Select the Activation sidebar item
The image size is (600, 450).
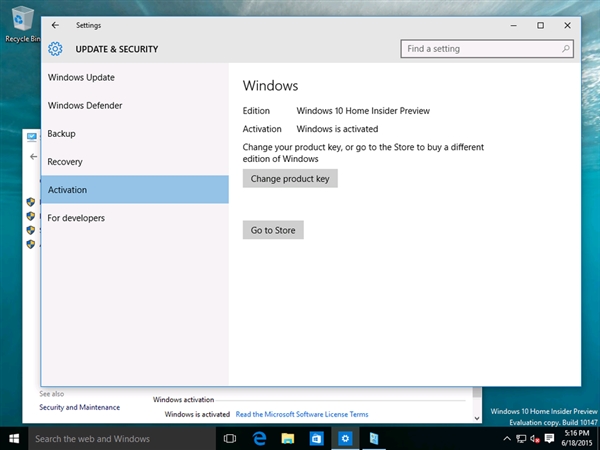[135, 189]
